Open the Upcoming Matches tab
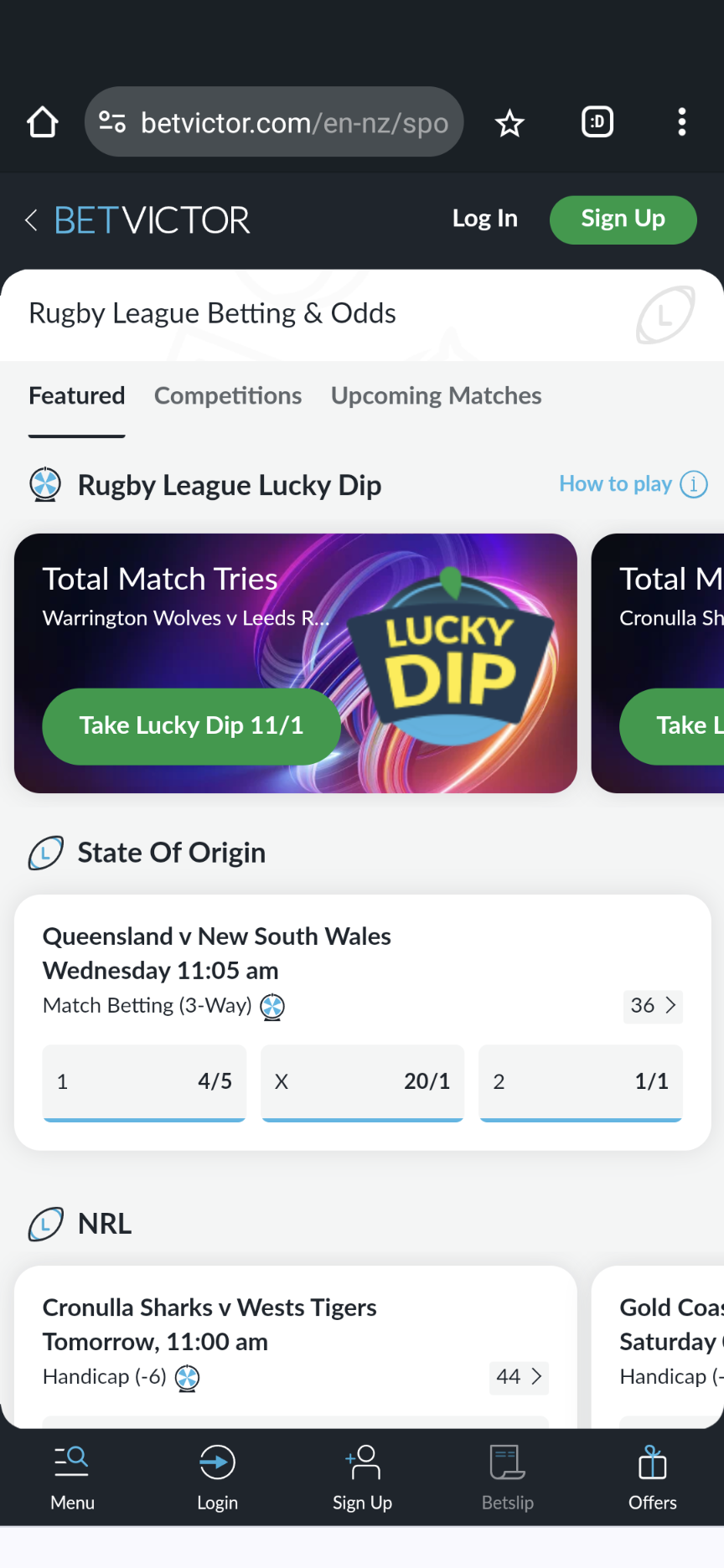 pyautogui.click(x=435, y=395)
